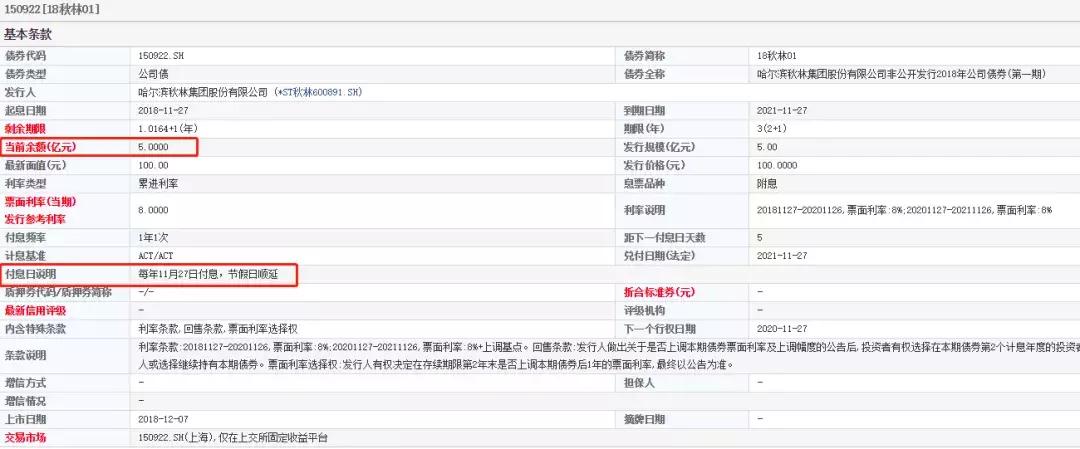
Task: Select bond short name 18秋林01 in 债券简称 row
Action: point(776,56)
